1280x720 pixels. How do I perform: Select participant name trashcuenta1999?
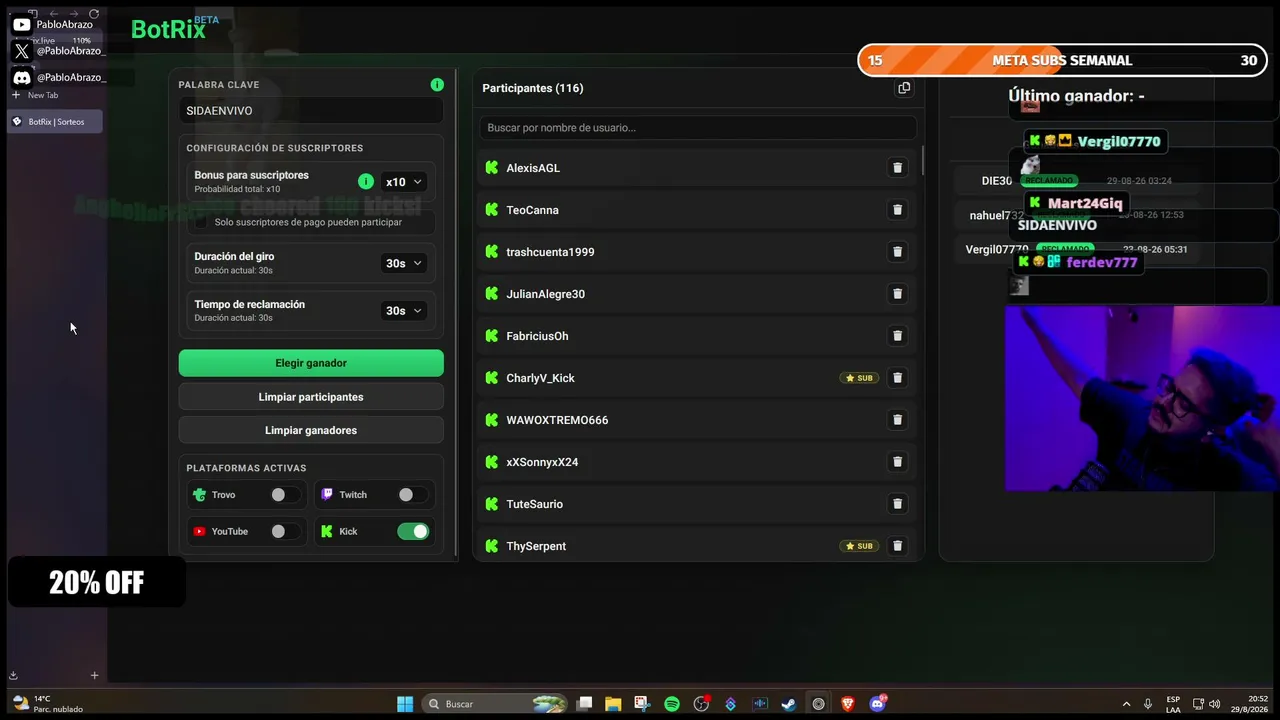(550, 252)
